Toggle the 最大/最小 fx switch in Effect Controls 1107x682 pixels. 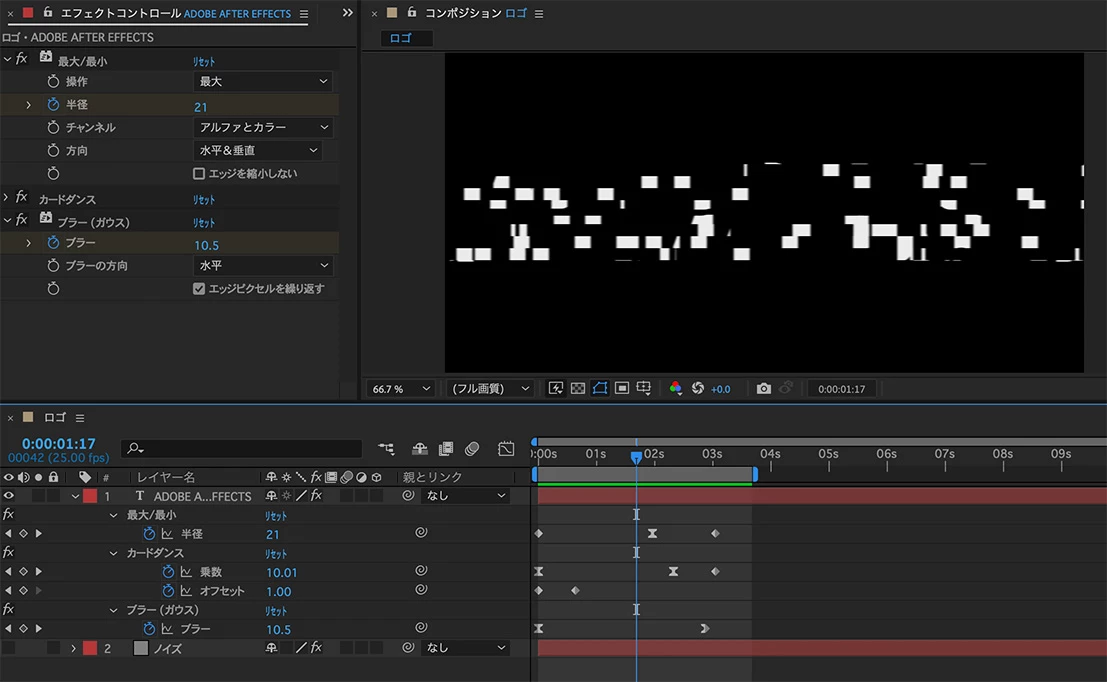[22, 59]
